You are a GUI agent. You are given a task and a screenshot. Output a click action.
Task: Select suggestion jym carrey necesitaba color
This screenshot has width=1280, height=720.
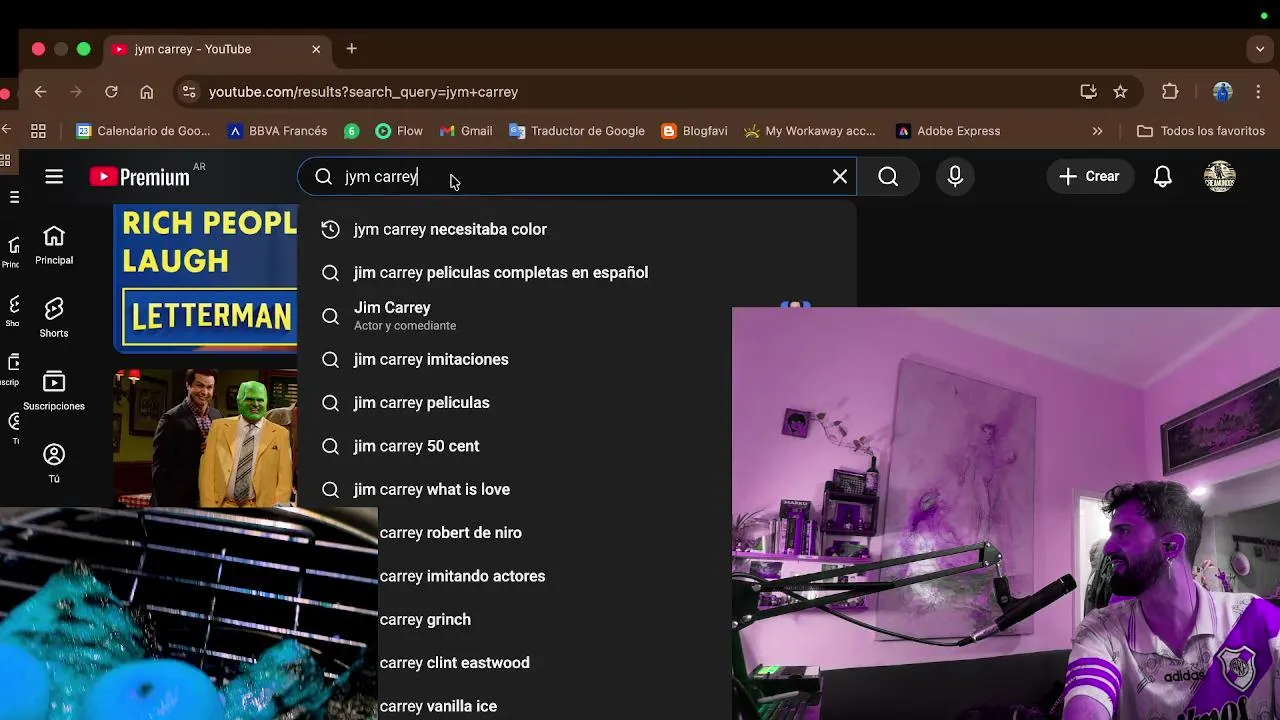tap(577, 230)
